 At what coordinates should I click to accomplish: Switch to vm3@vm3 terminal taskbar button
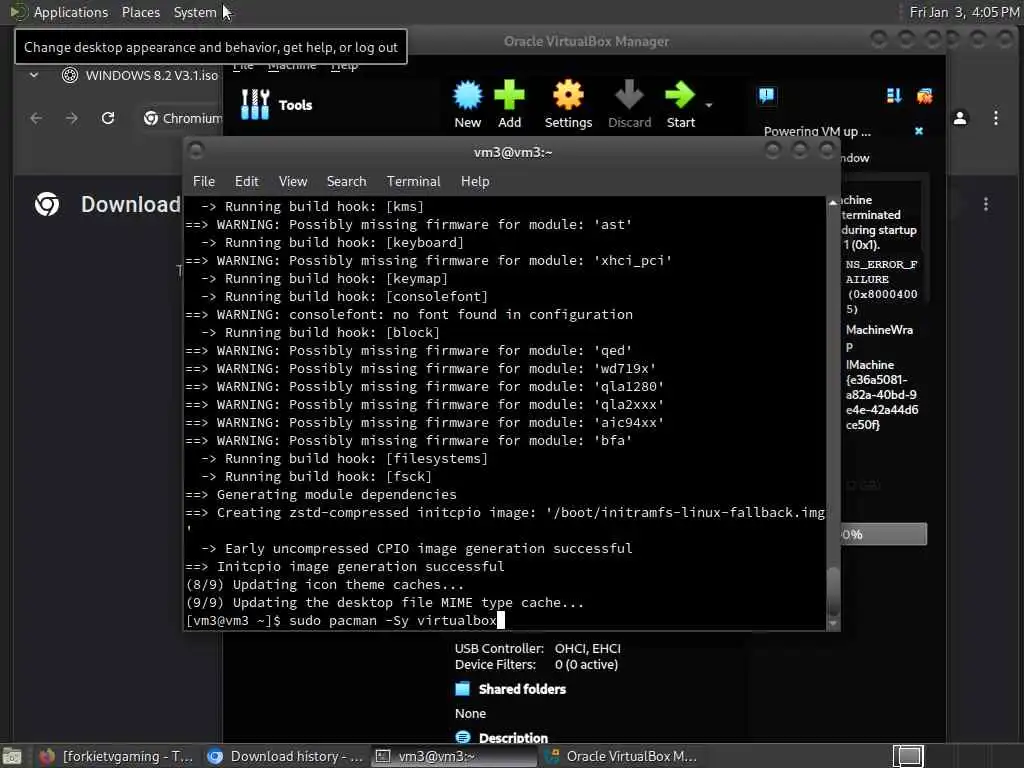click(455, 756)
